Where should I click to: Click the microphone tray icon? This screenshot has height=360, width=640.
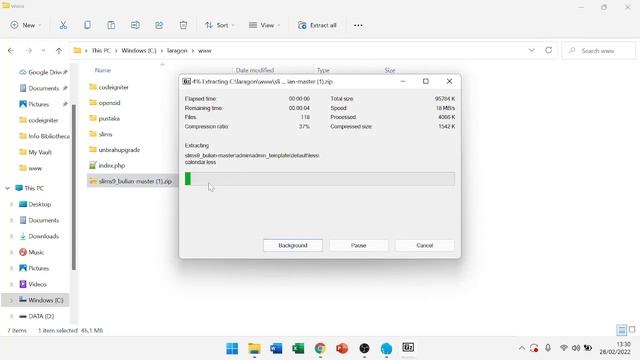(548, 348)
